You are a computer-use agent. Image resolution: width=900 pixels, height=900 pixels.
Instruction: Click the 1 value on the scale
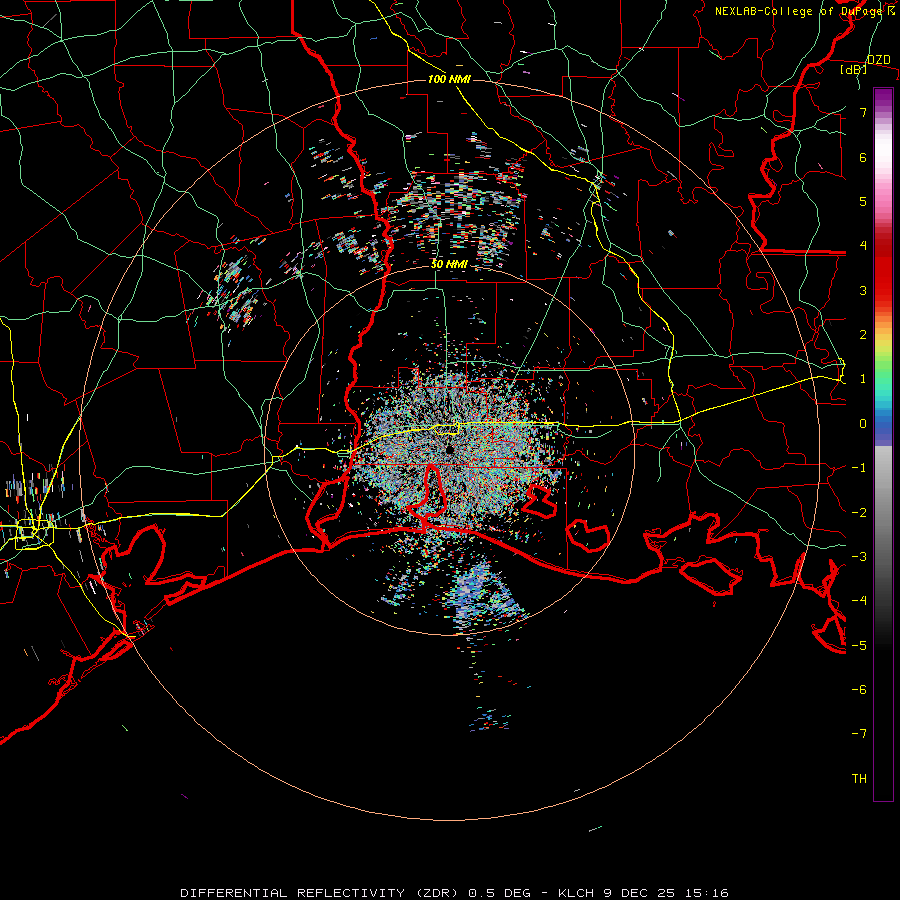[x=863, y=379]
